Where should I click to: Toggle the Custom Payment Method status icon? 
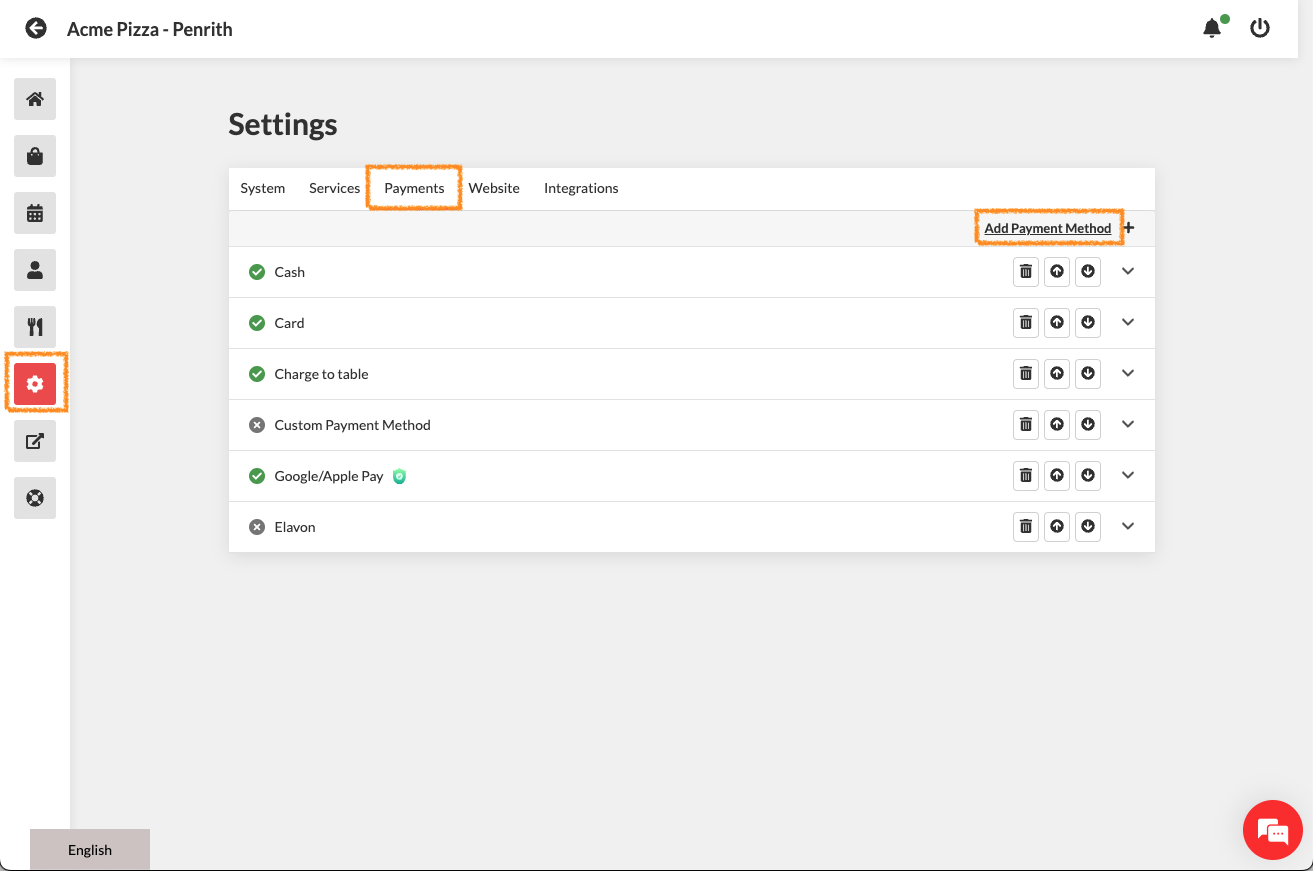pos(257,425)
